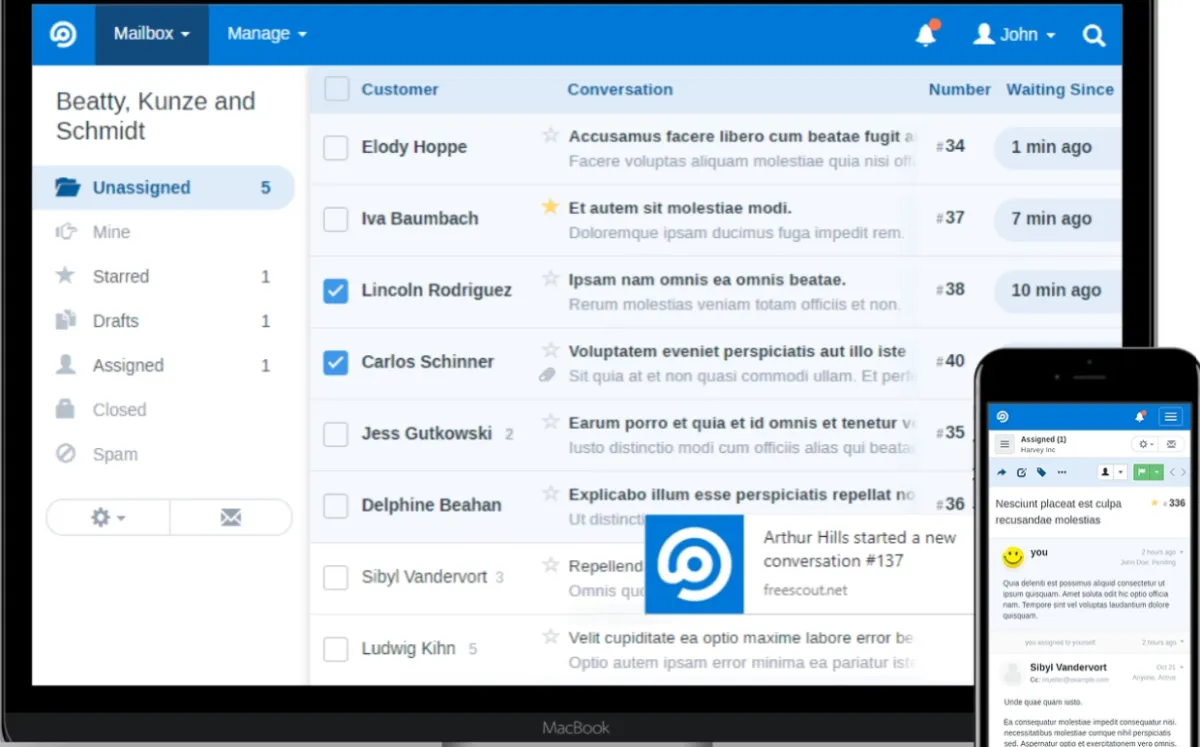Viewport: 1200px width, 747px height.
Task: Open the assignee person dropdown on the phone
Action: click(x=1113, y=472)
